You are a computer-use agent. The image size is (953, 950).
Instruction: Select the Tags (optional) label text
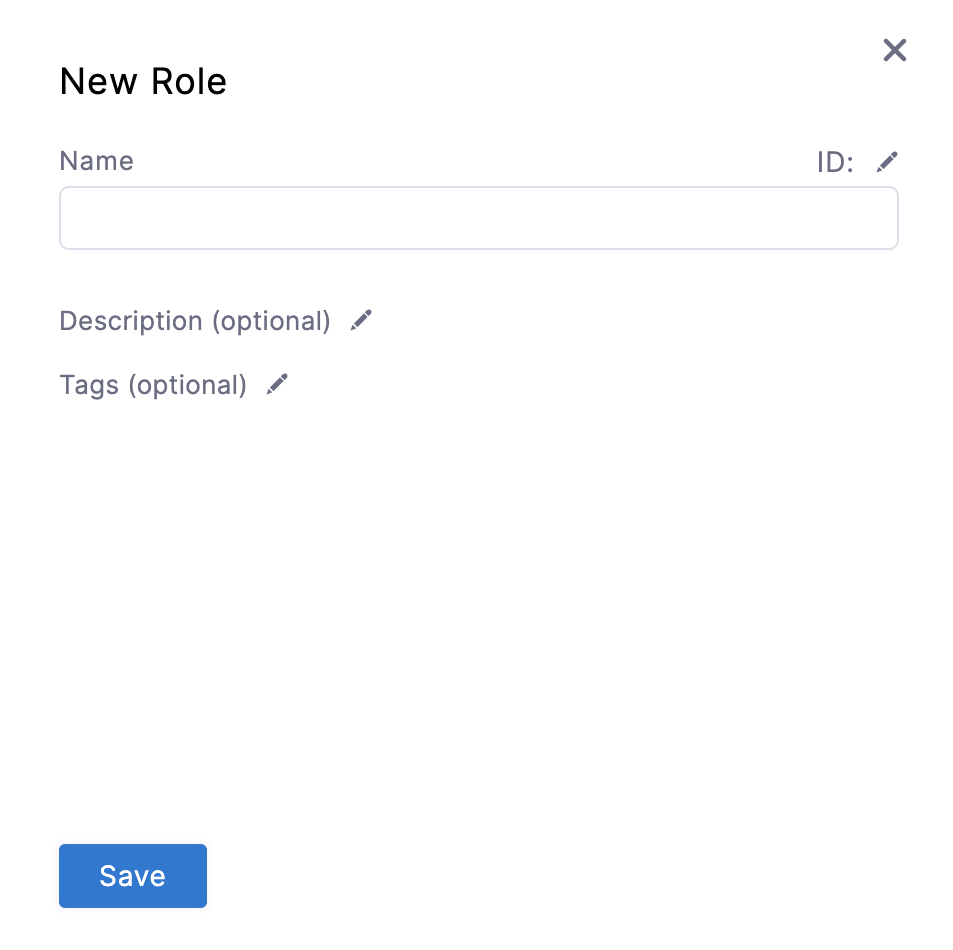coord(153,385)
